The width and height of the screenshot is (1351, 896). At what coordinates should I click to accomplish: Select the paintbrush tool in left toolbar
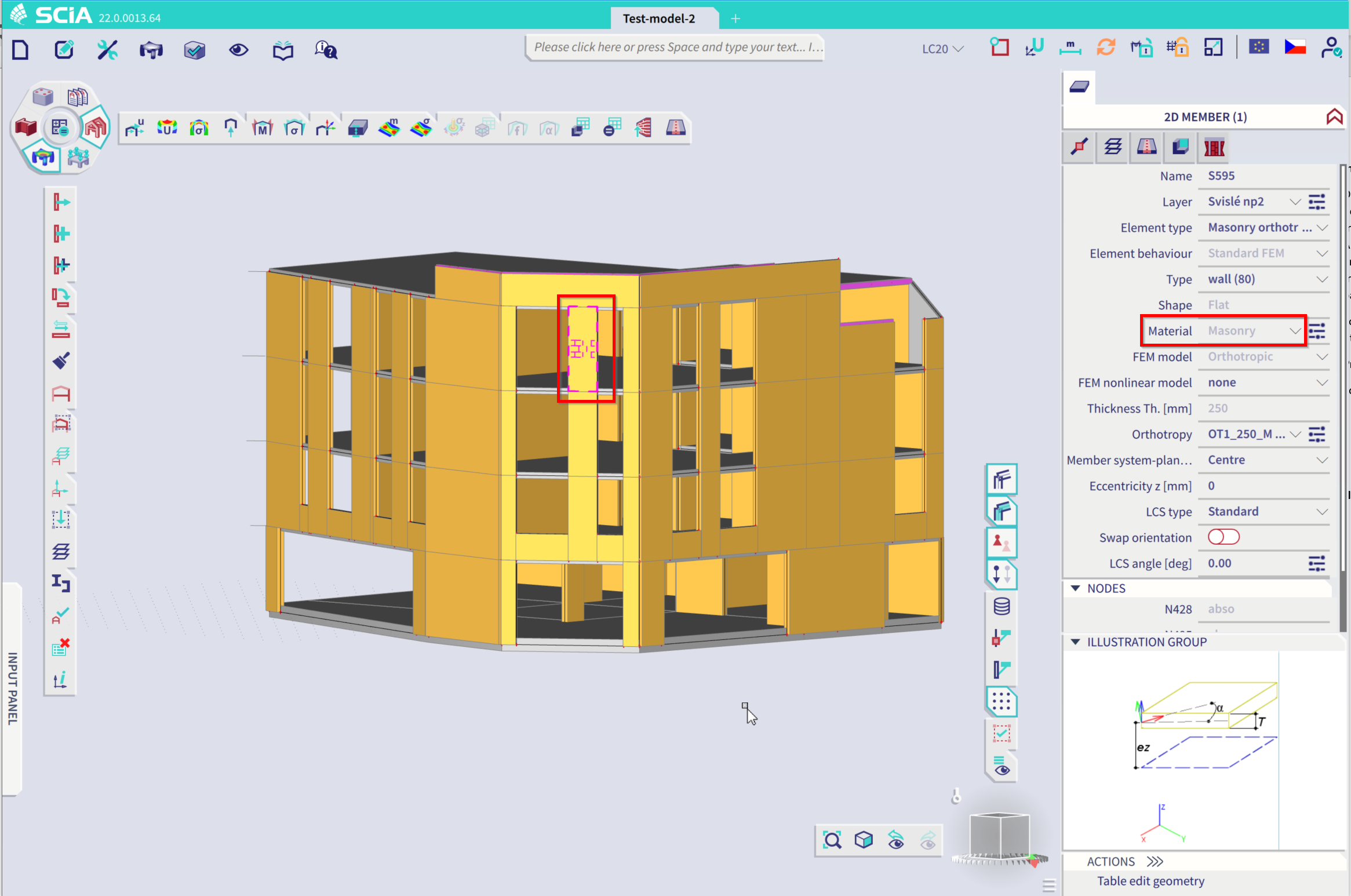tap(61, 360)
